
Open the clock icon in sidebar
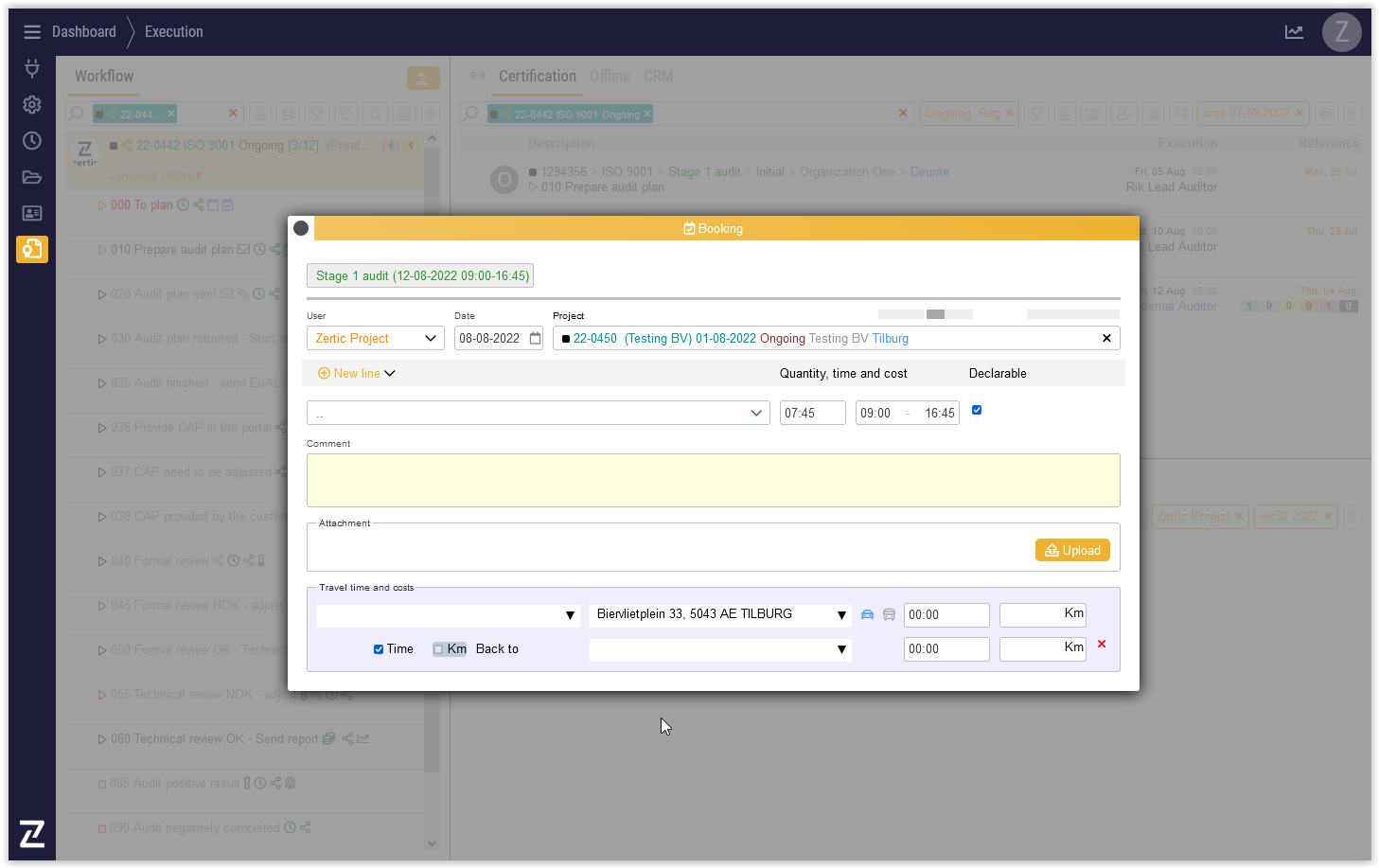point(32,140)
